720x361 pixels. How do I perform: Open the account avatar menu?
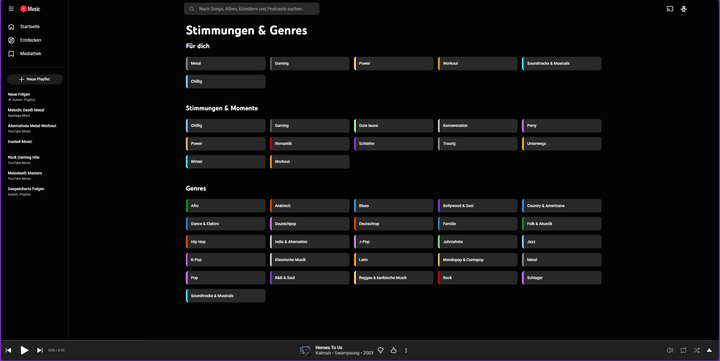point(683,9)
